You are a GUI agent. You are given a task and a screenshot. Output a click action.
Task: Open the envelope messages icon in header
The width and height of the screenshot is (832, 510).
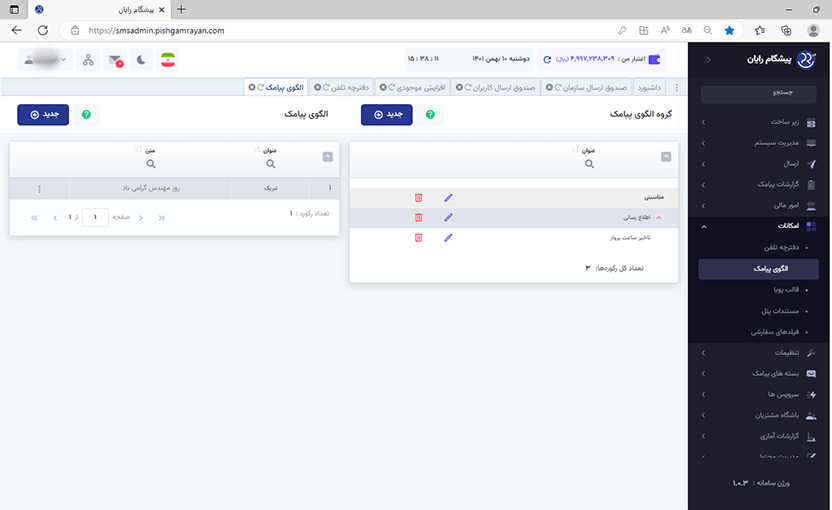coord(115,60)
